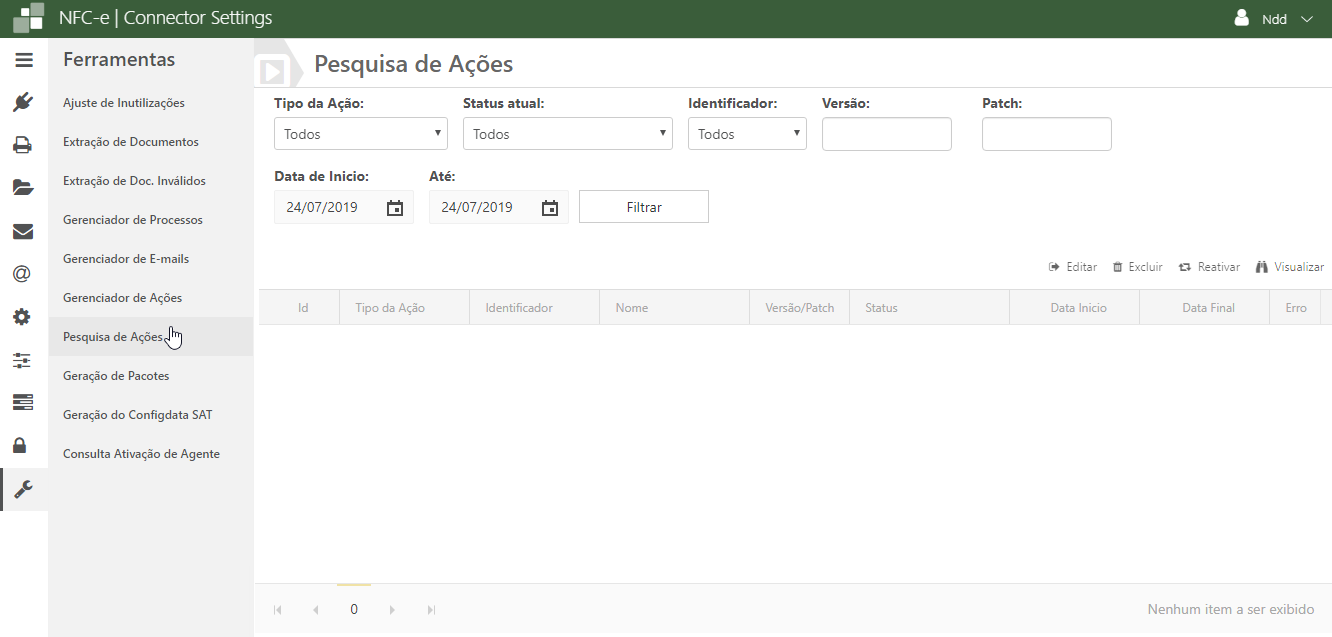The width and height of the screenshot is (1332, 637).
Task: Open the folder icon in sidebar
Action: pos(22,188)
